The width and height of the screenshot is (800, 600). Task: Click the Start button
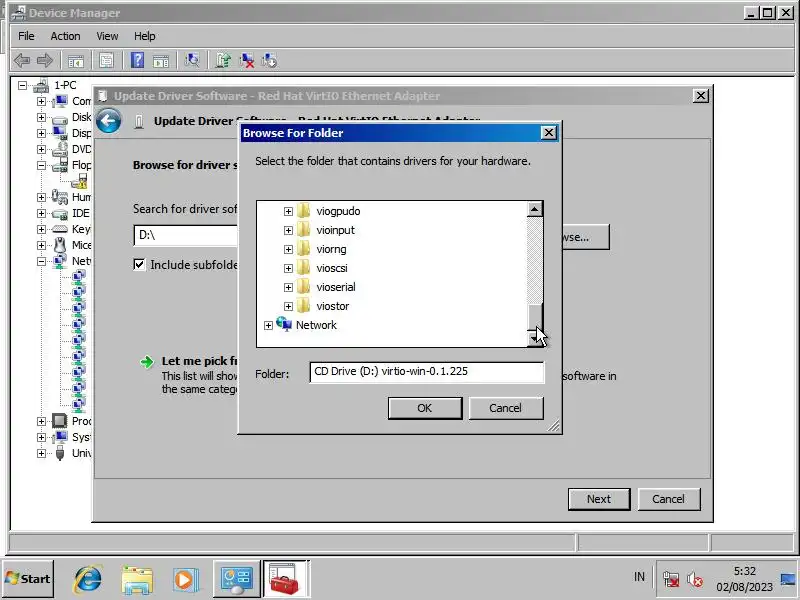(x=28, y=579)
